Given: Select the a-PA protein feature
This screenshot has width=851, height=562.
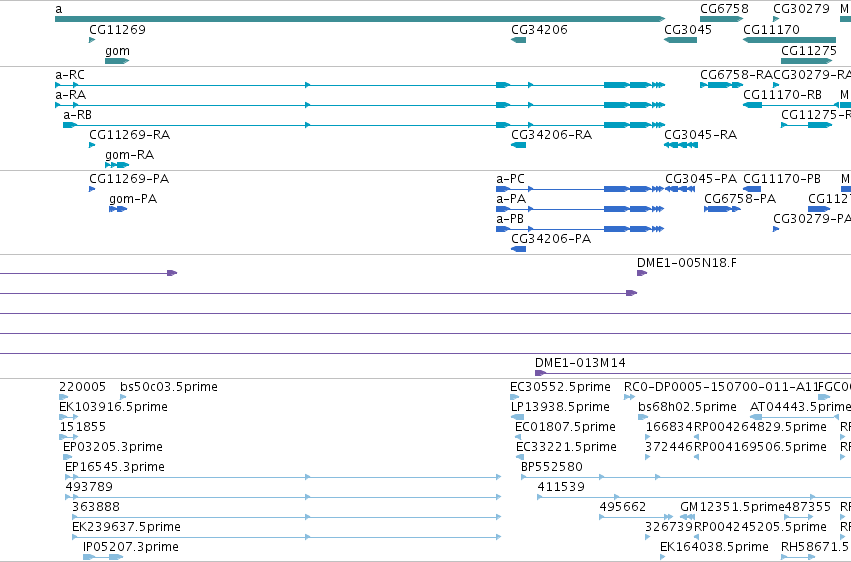Looking at the screenshot, I should tap(580, 209).
